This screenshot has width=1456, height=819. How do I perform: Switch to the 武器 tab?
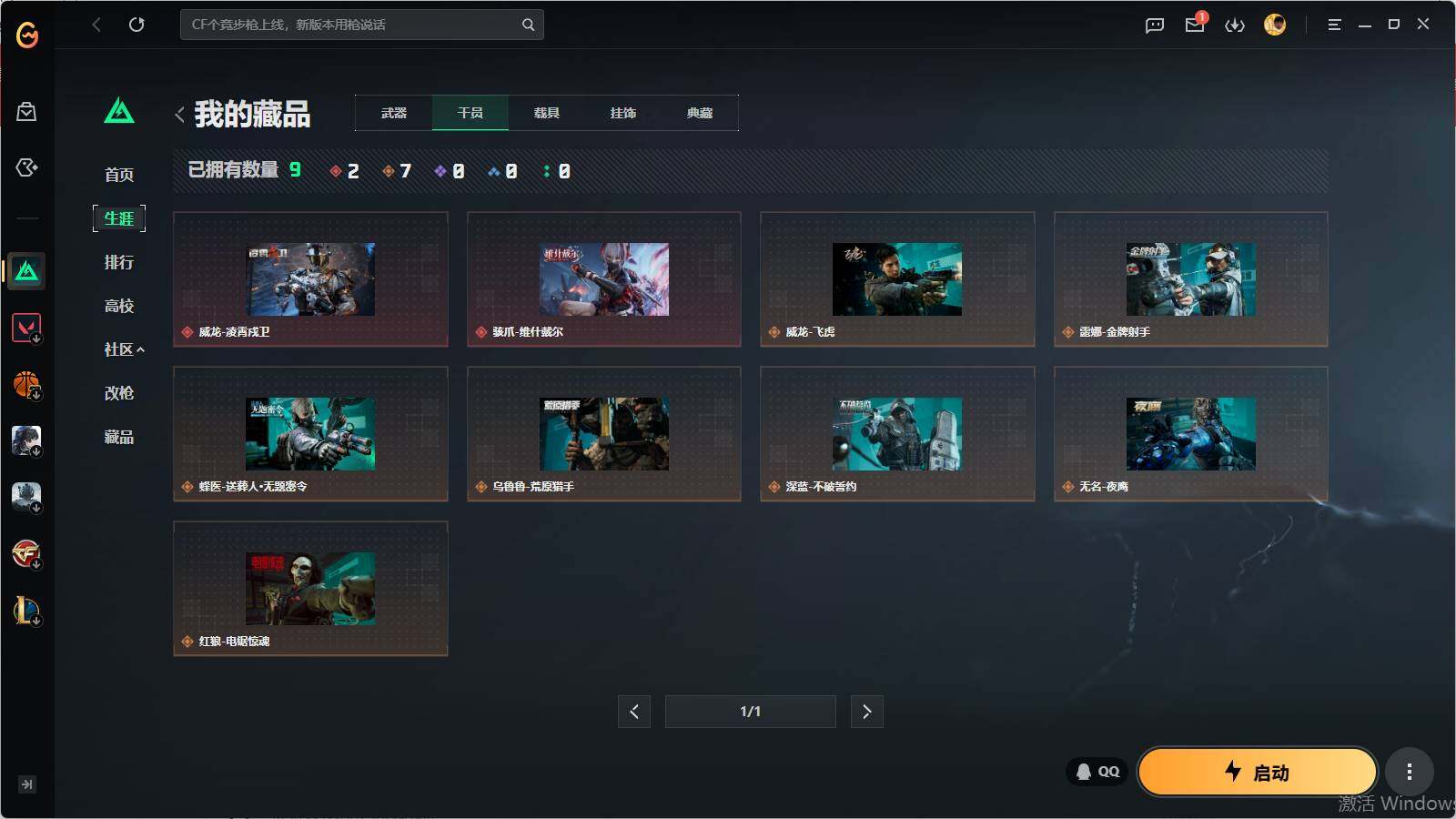[394, 113]
